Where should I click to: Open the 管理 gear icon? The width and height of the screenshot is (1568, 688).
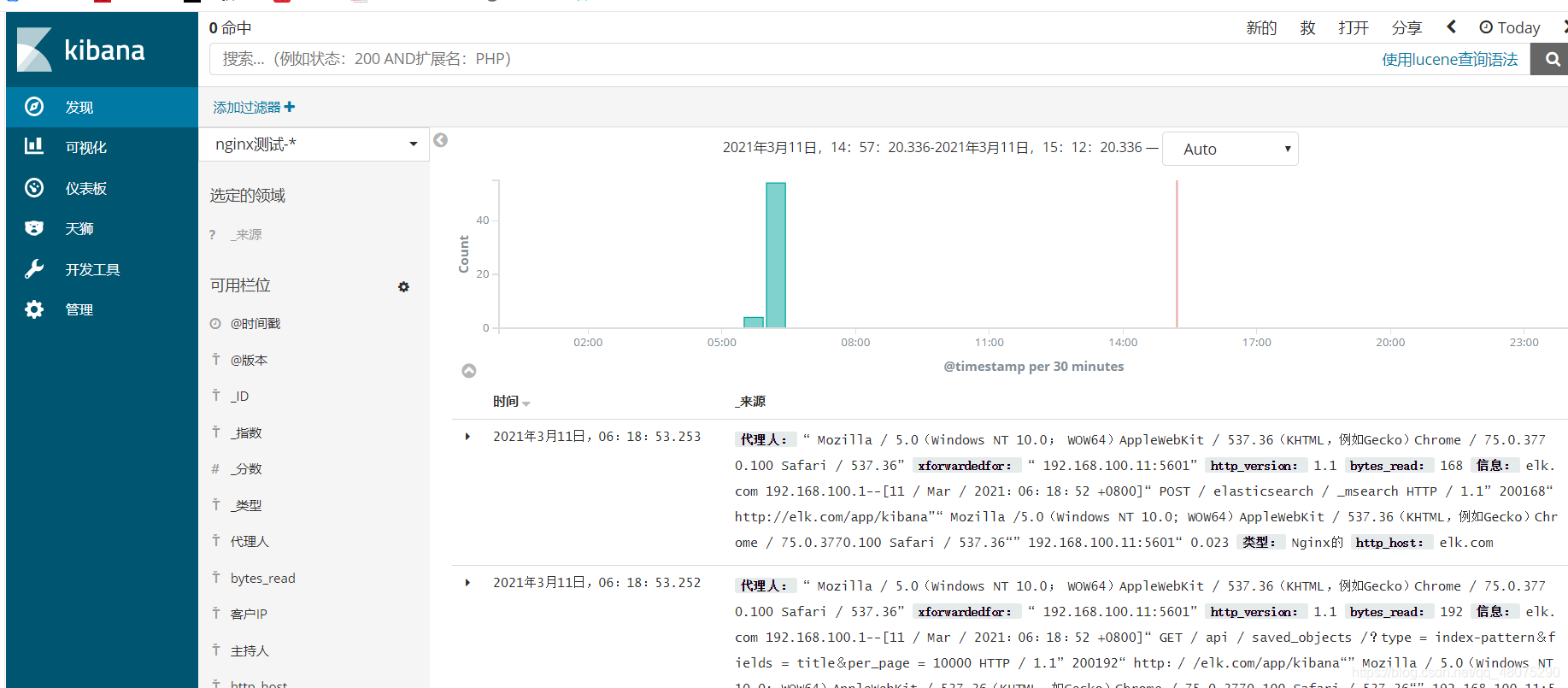(x=34, y=309)
